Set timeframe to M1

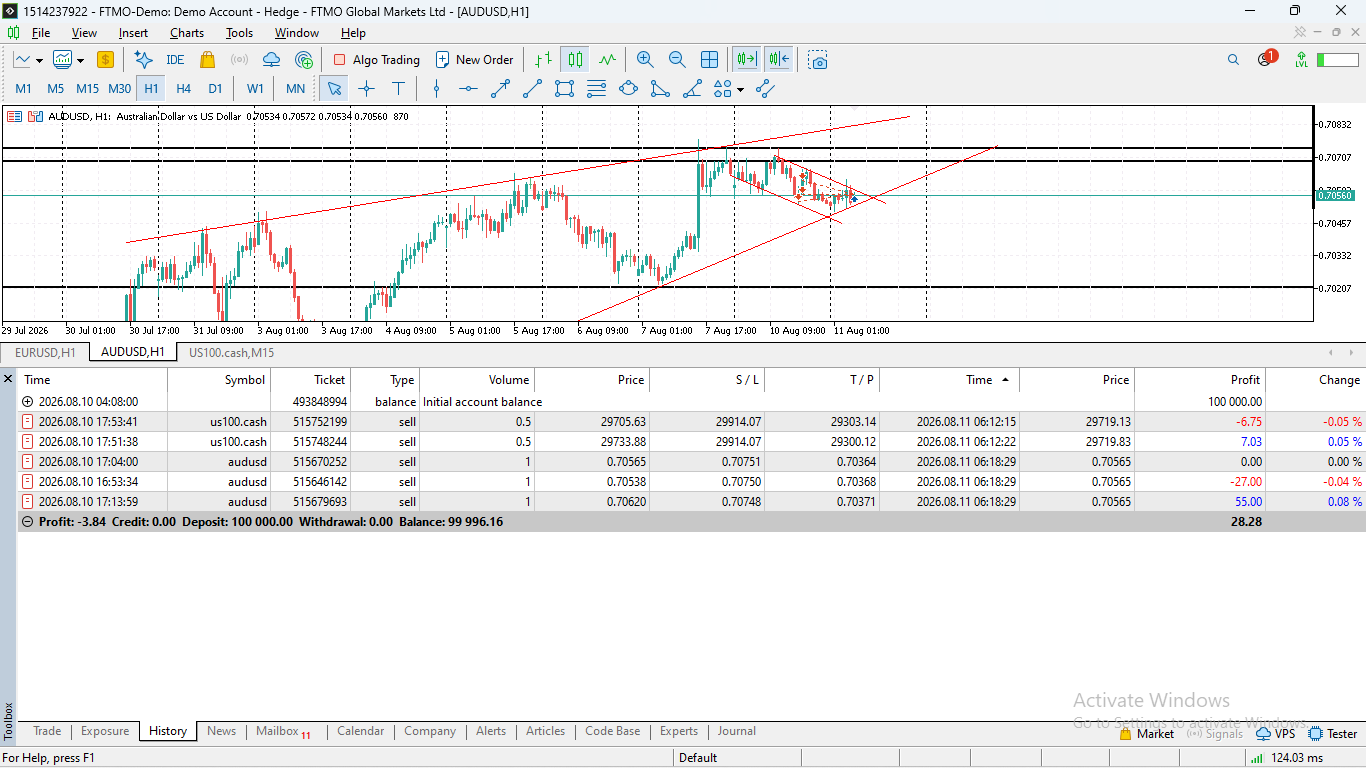click(23, 89)
